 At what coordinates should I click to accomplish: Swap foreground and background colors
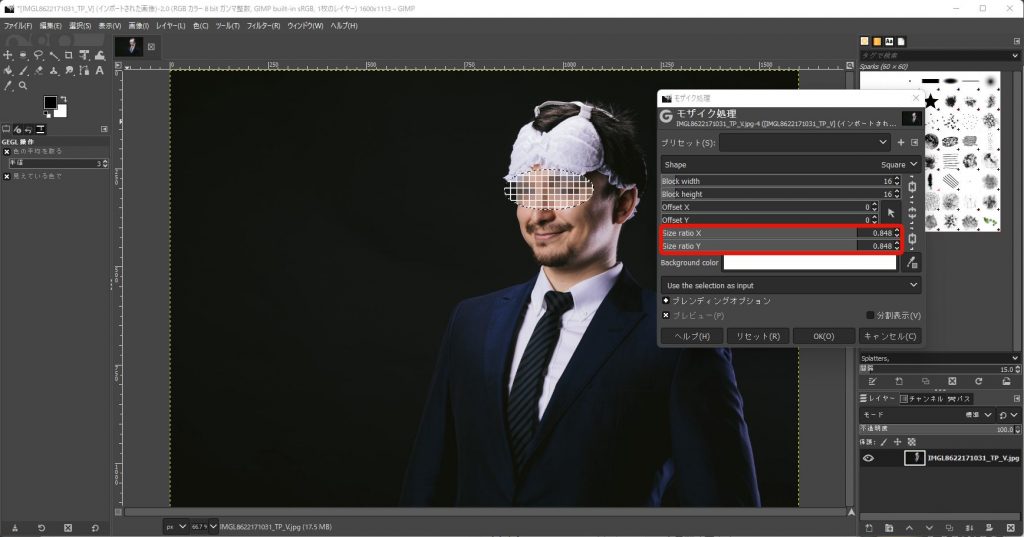64,99
